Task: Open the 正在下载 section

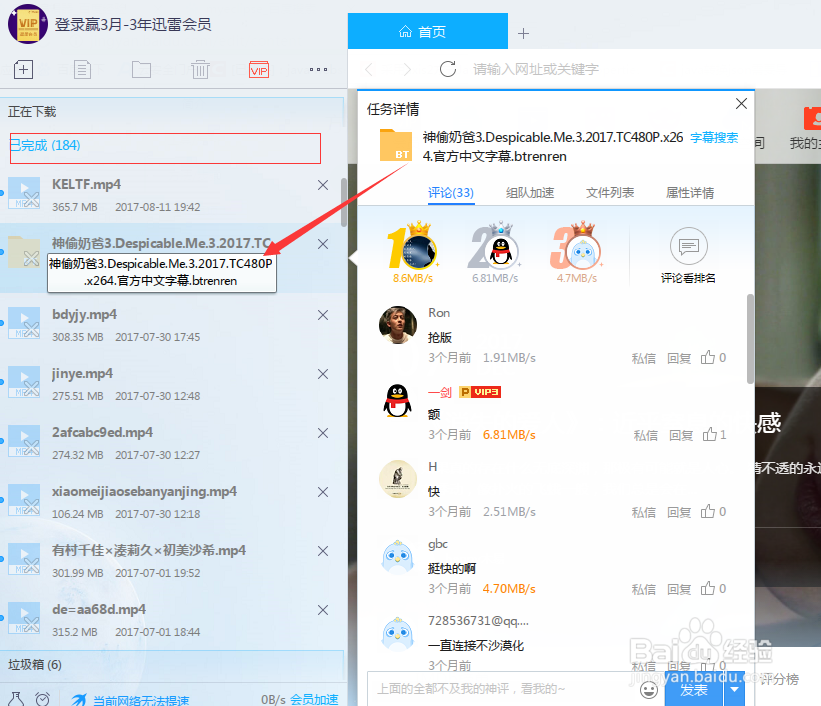Action: coord(172,112)
